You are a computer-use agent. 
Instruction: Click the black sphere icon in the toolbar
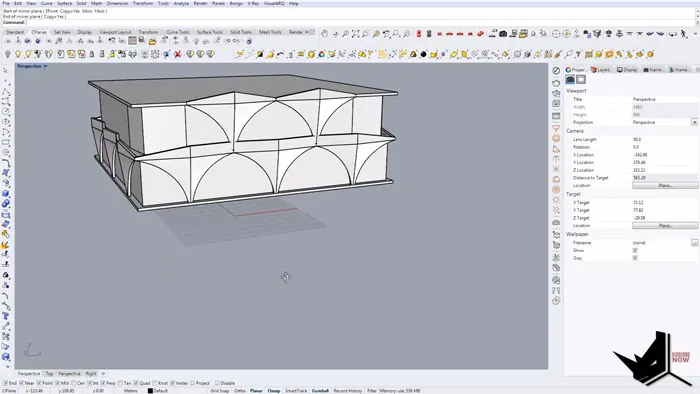[423, 54]
